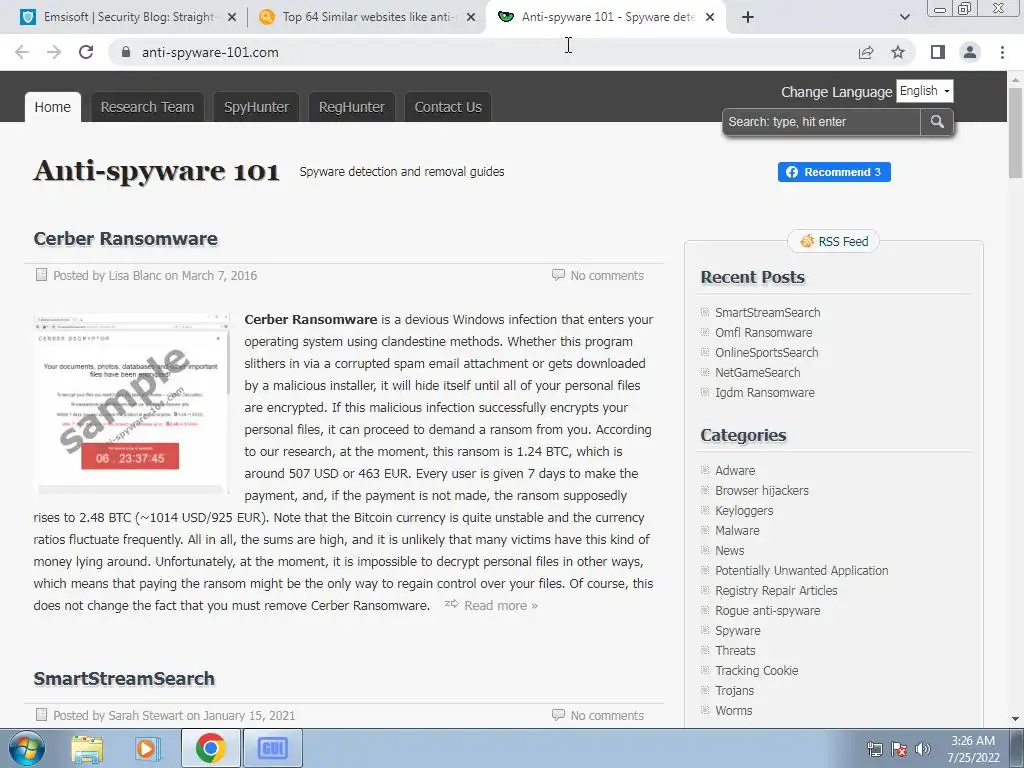Browse Potentially Unwanted Application category
The image size is (1024, 768).
(x=801, y=571)
